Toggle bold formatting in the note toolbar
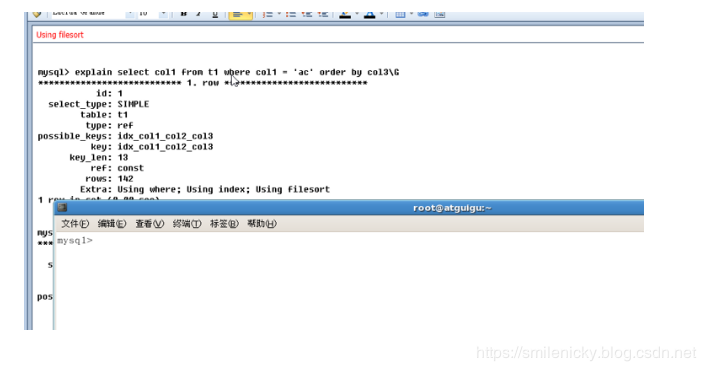This screenshot has height=371, width=706. tap(184, 14)
